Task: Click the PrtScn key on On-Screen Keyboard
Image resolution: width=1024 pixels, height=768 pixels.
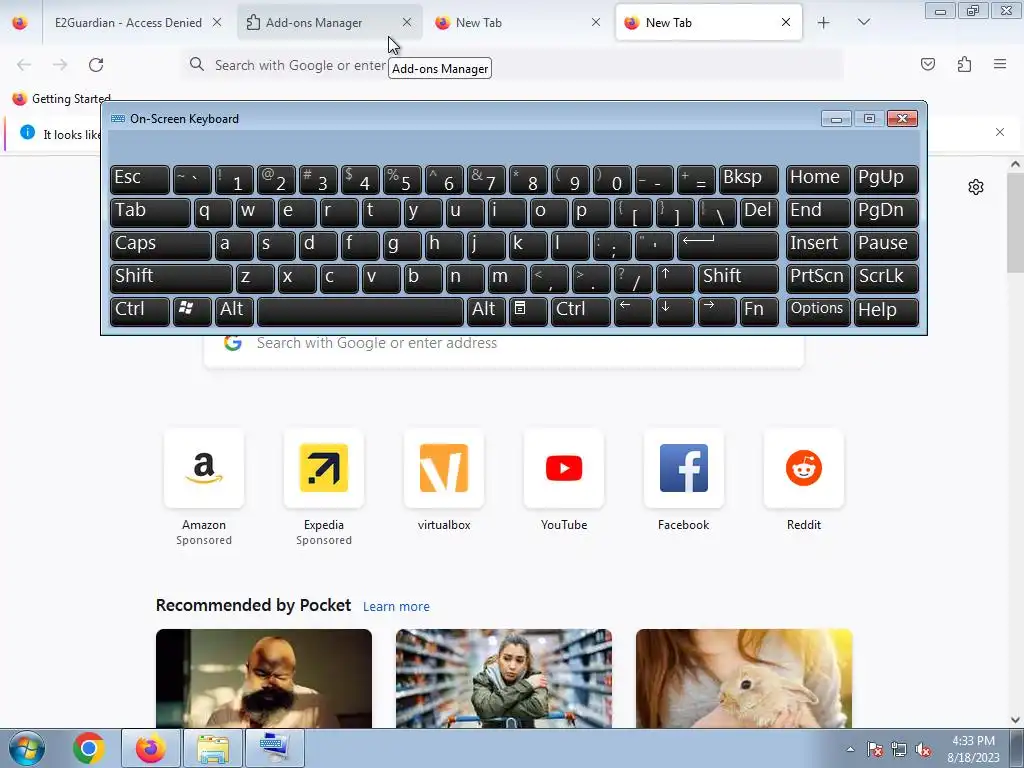Action: (818, 278)
